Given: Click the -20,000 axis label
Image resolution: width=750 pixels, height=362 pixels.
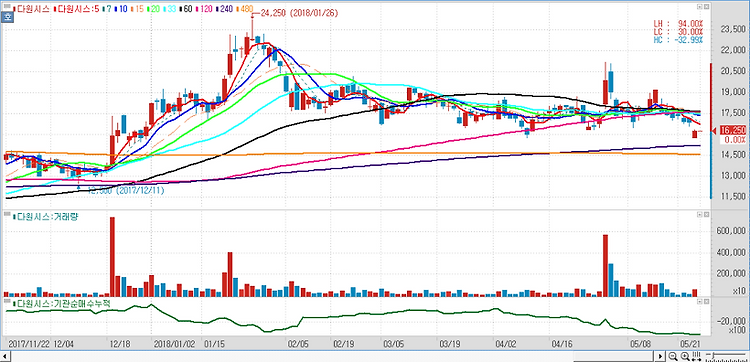Looking at the screenshot, I should 732,320.
